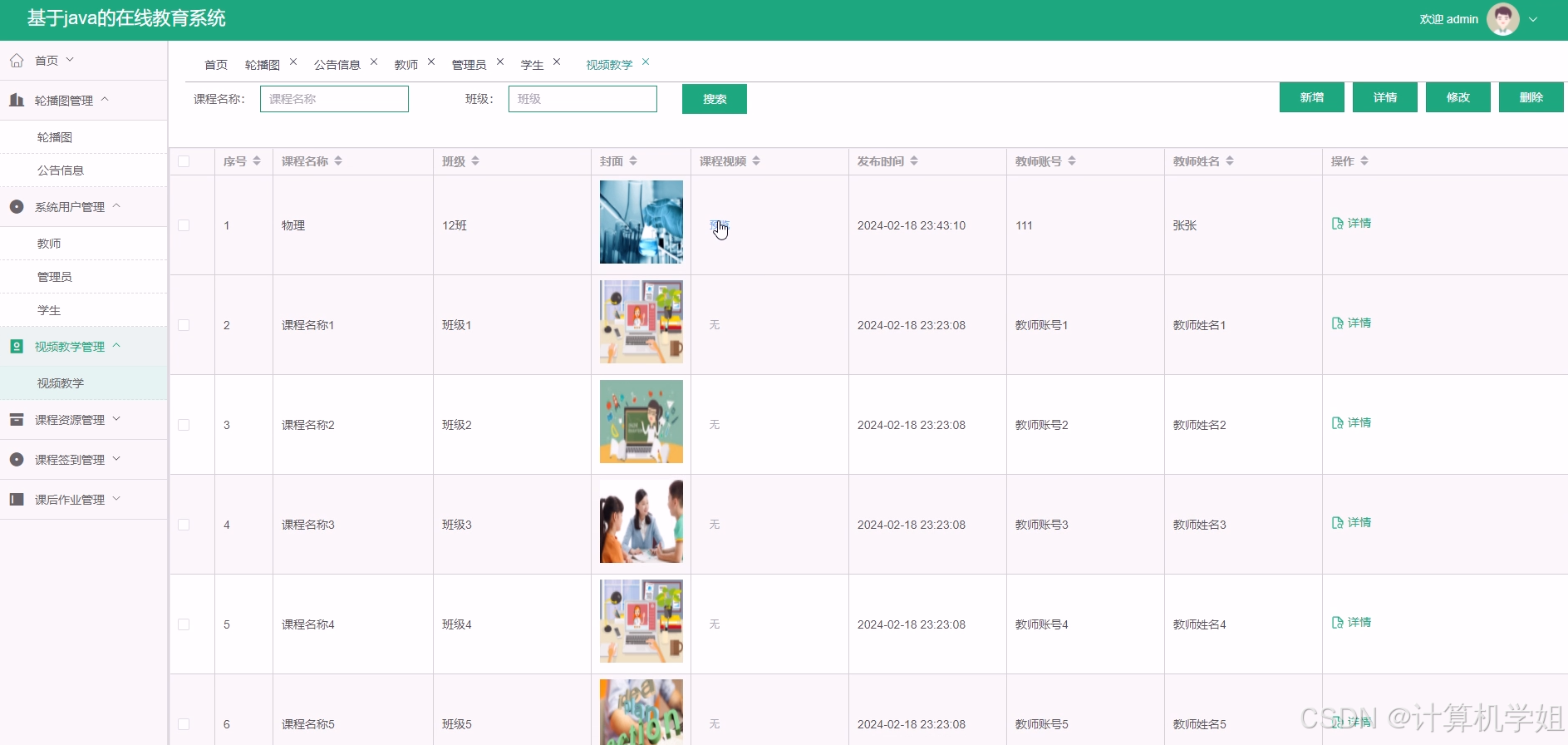Viewport: 1568px width, 745px height.
Task: Collapse the 轮播图管理 menu chevron
Action: pos(105,99)
